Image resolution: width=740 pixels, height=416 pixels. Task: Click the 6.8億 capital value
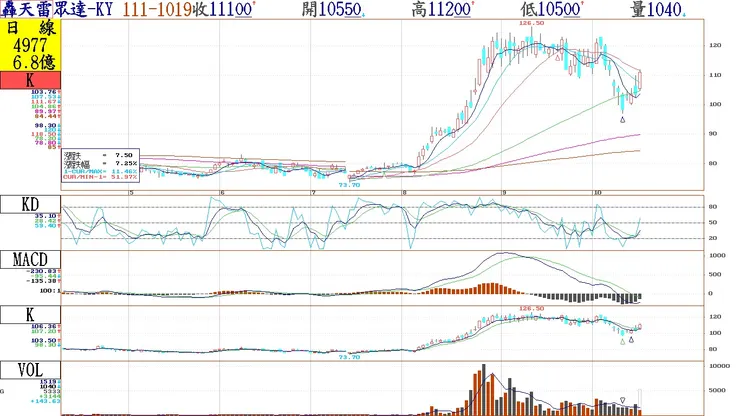click(x=34, y=62)
